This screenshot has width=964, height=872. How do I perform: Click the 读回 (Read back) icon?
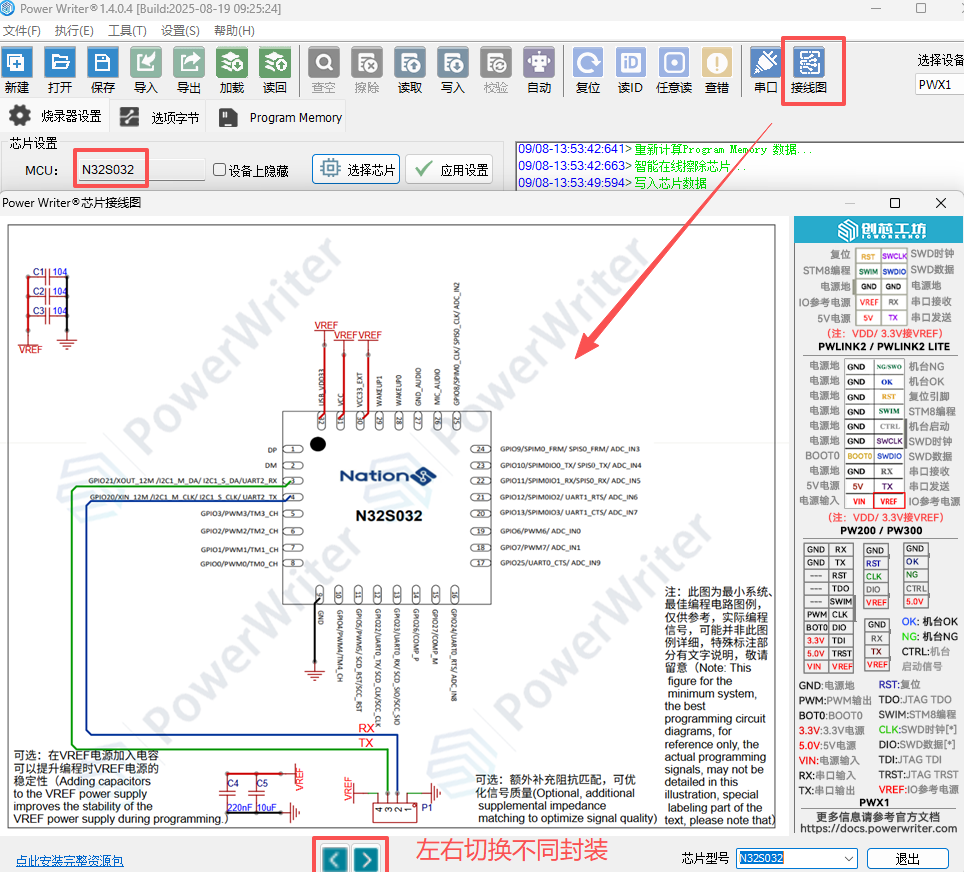point(275,69)
